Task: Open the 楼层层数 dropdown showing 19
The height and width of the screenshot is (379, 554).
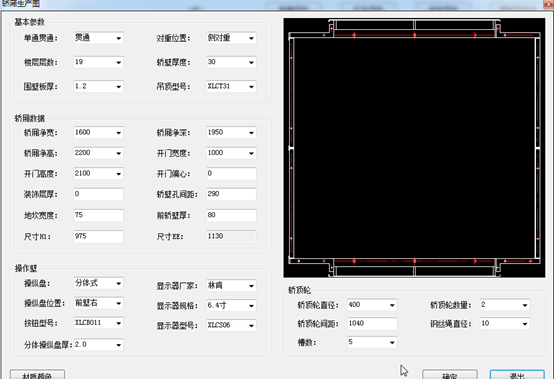Action: 98,62
